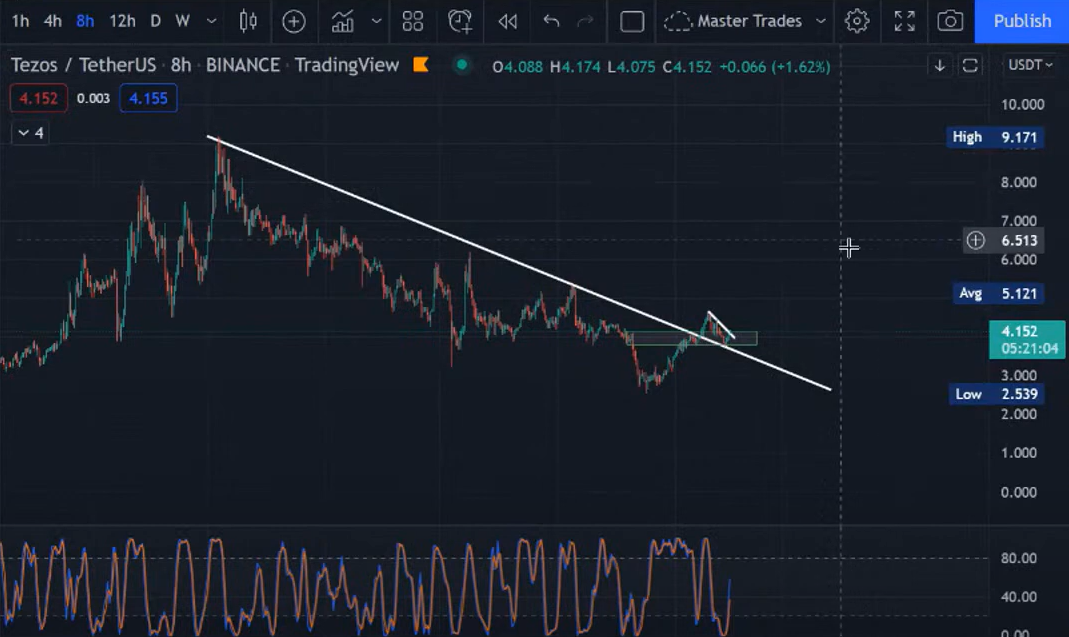Viewport: 1069px width, 637px height.
Task: Select the 12h timeframe
Action: [x=122, y=21]
